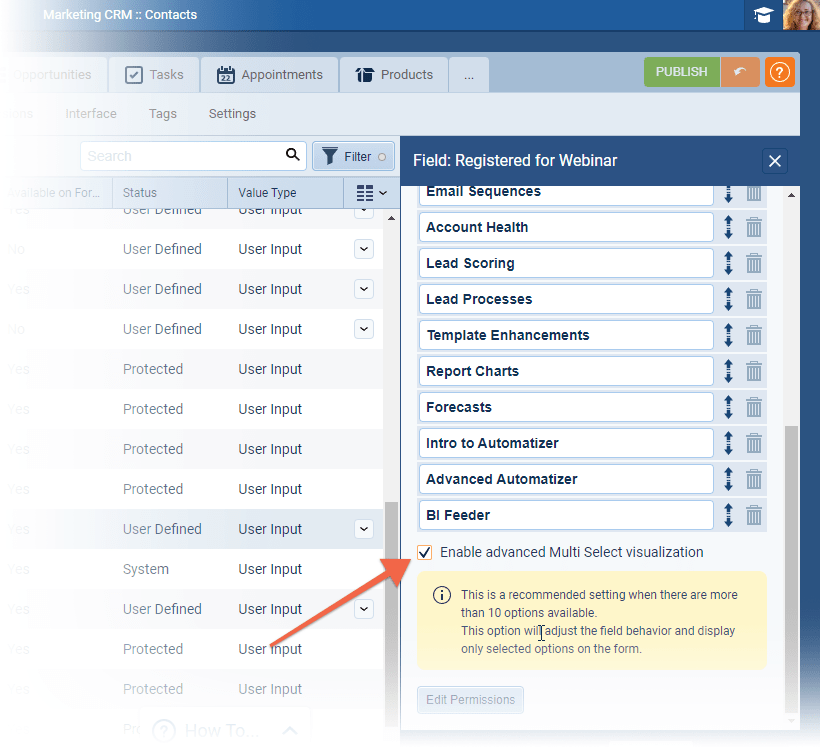Delete the Lead Scoring option

(754, 263)
